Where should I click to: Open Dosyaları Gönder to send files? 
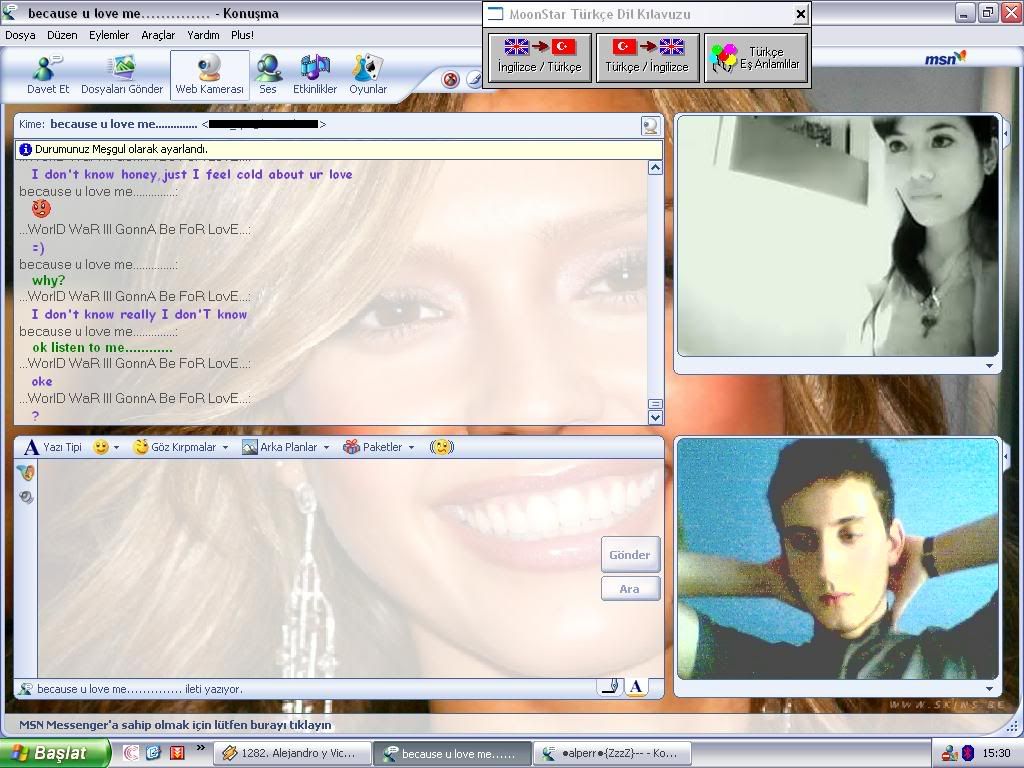tap(122, 73)
